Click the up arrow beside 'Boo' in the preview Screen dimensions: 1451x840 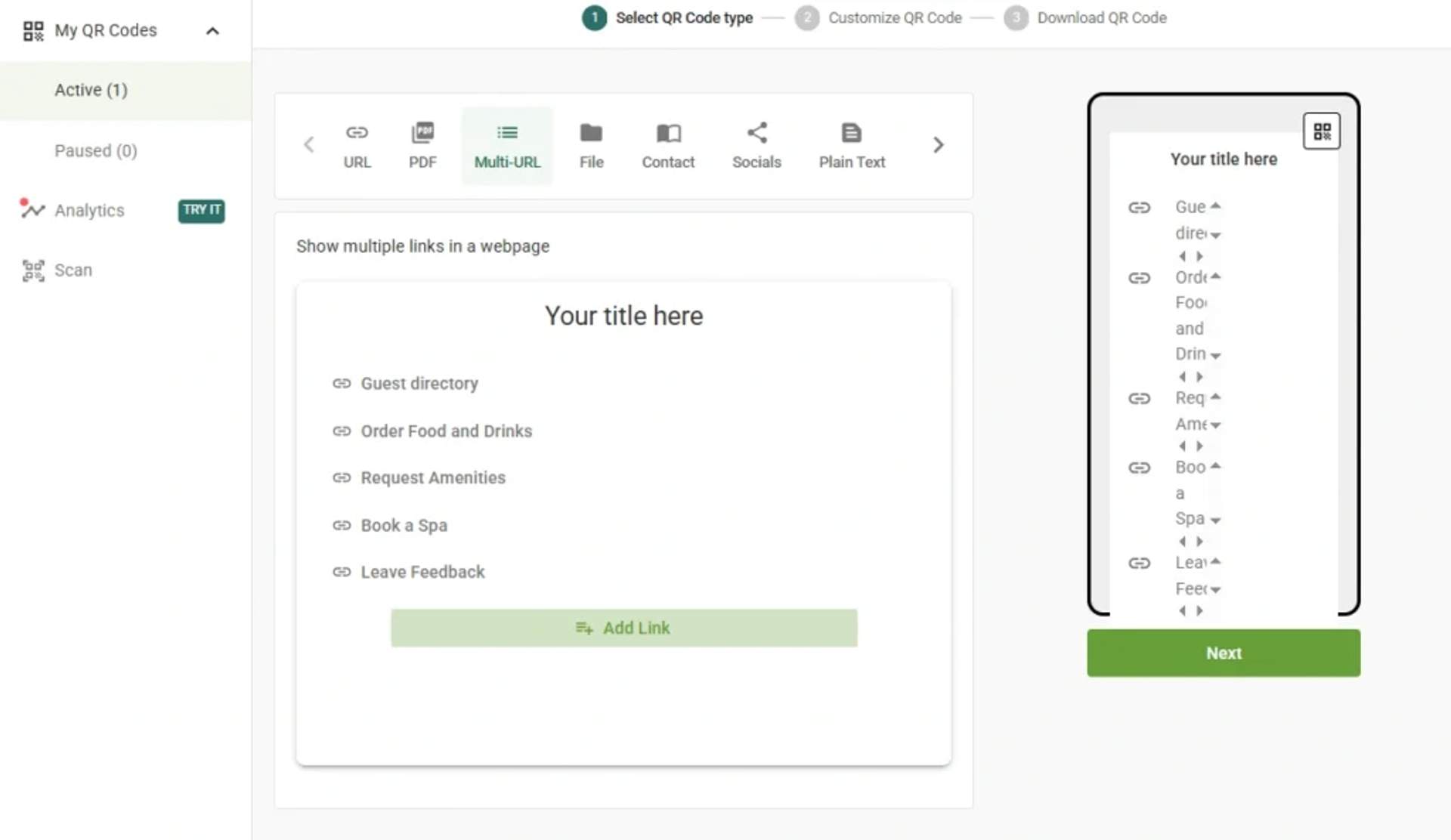click(x=1215, y=466)
